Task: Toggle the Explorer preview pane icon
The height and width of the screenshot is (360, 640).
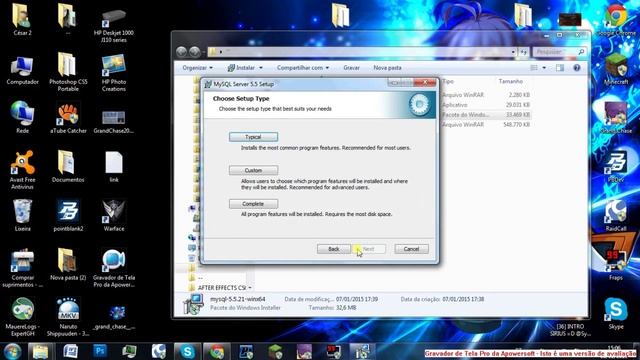Action: point(560,68)
